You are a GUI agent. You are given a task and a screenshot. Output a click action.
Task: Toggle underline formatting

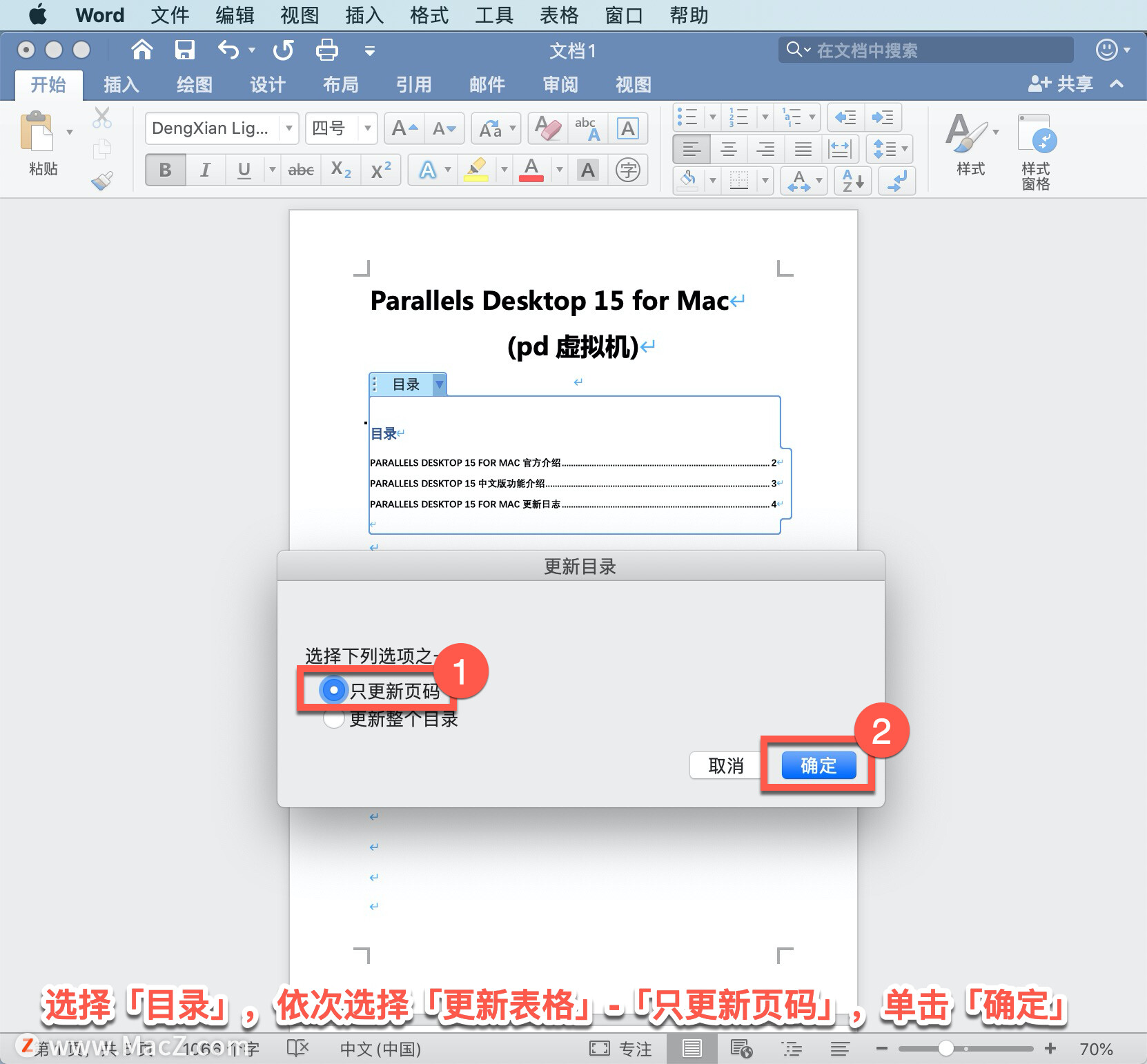tap(244, 170)
